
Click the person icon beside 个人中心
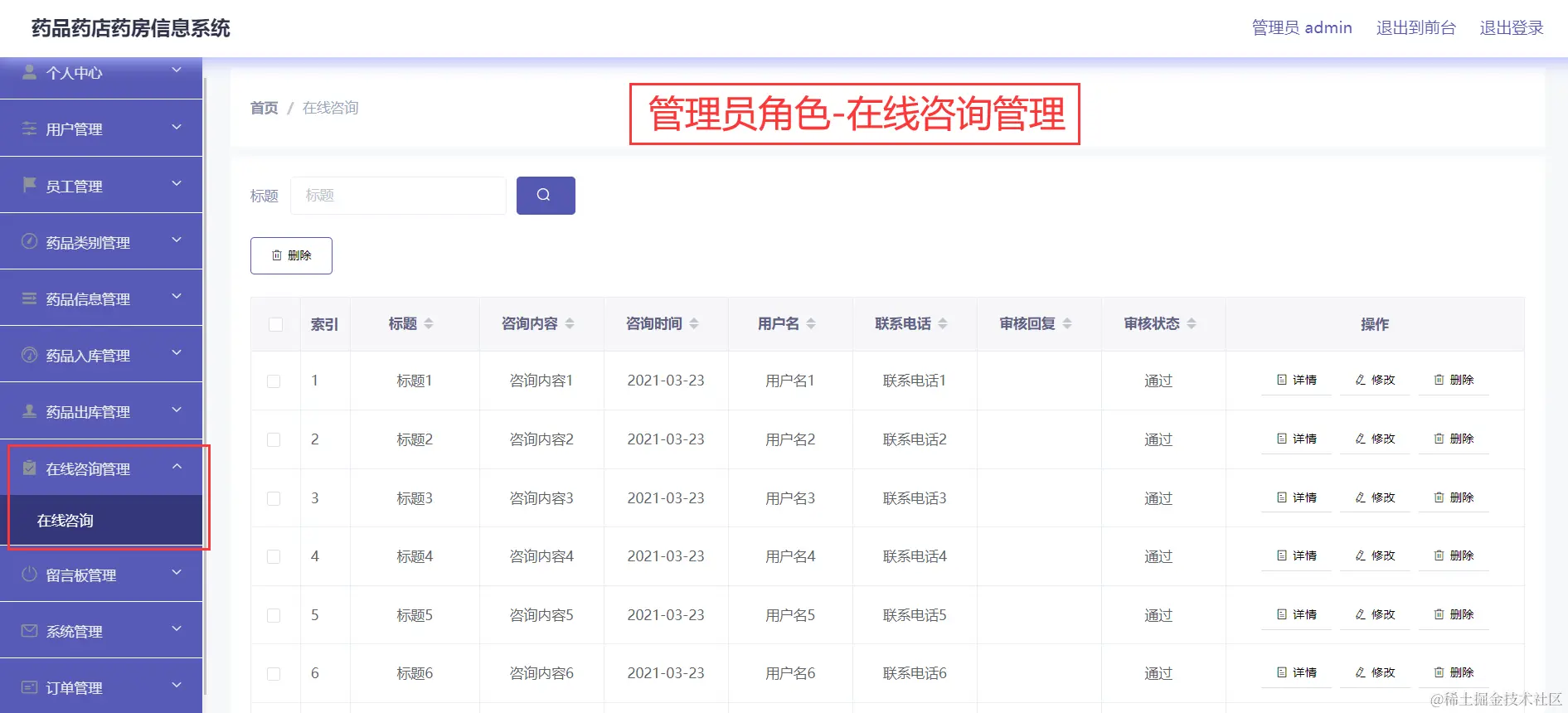pyautogui.click(x=29, y=72)
